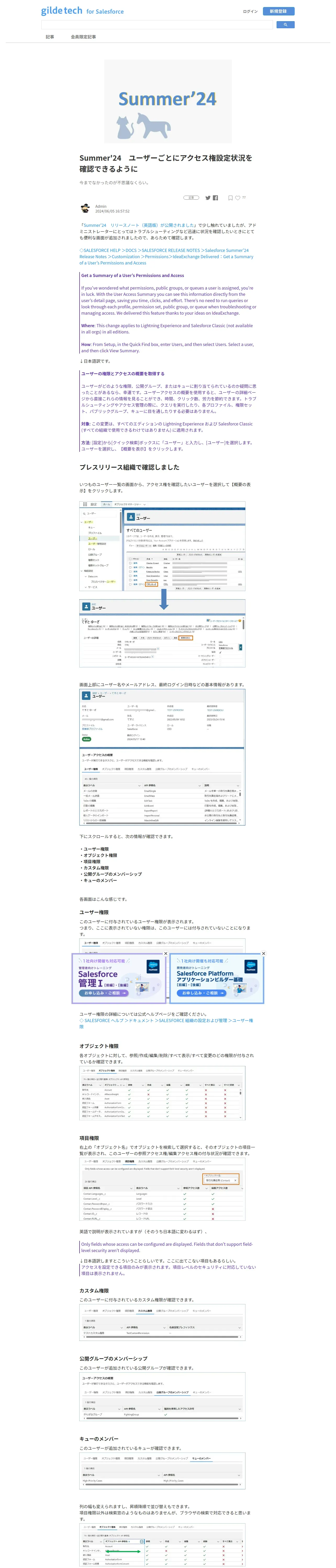Click お申し込み button on 管理I banner

104,993
